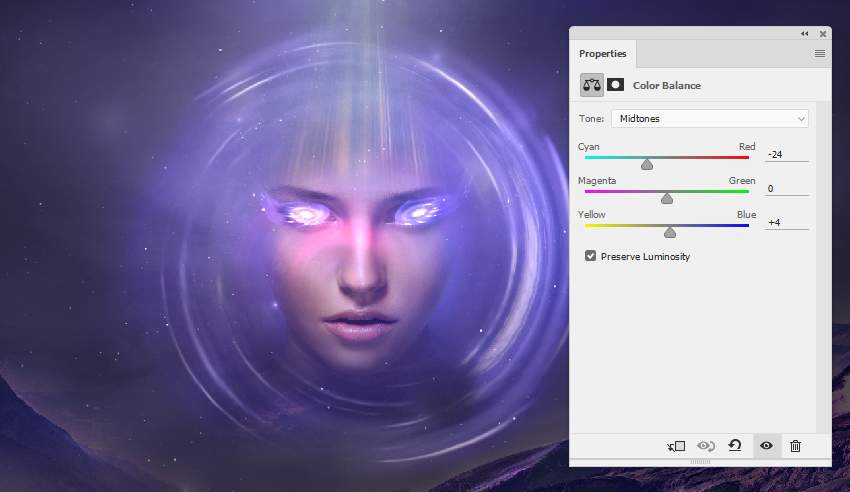This screenshot has height=492, width=850.
Task: Click the Color Balance adjustment icon
Action: point(591,85)
